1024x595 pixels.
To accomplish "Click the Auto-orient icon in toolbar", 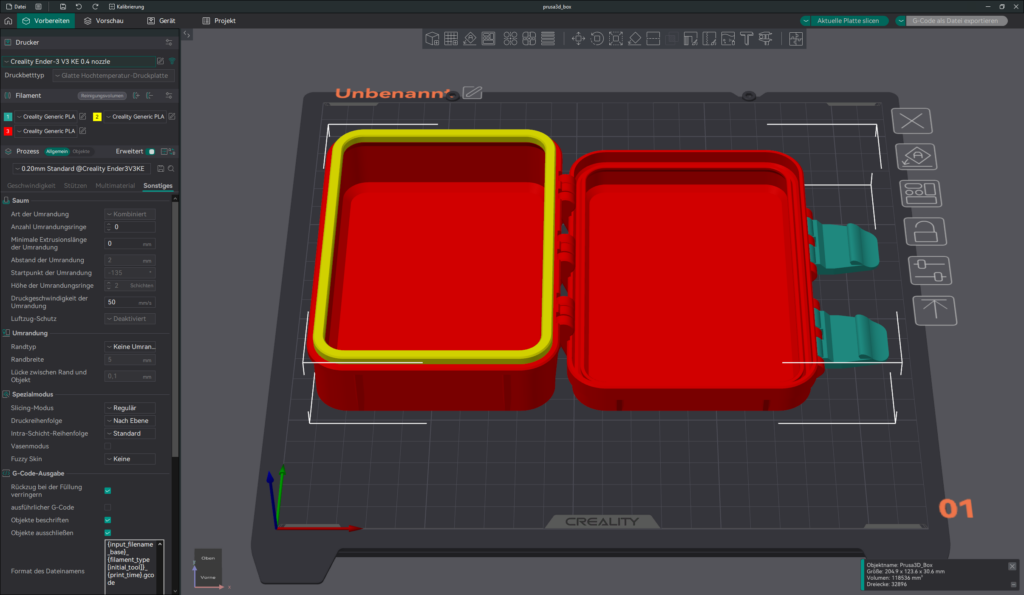I will [x=471, y=39].
